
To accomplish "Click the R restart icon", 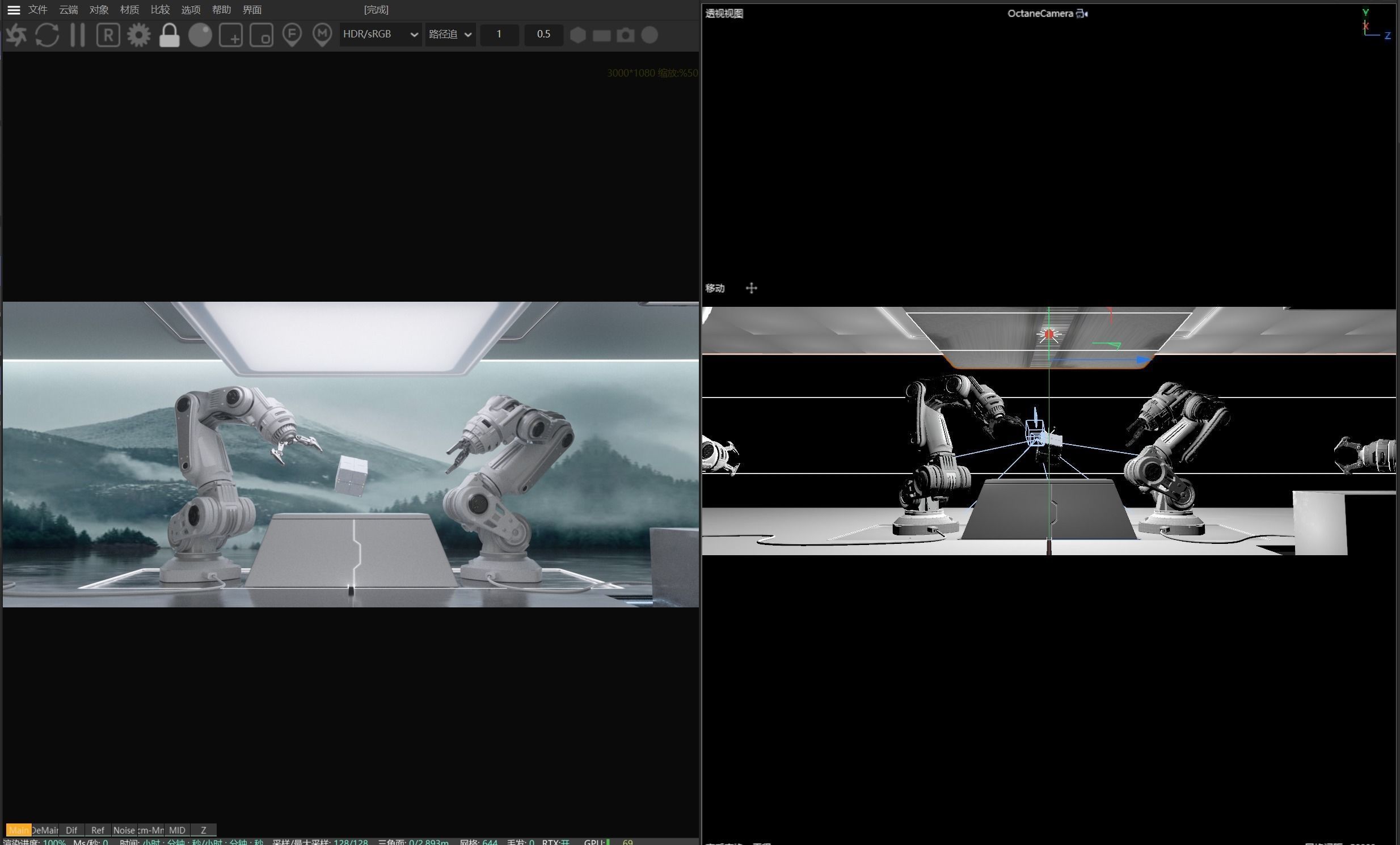I will pyautogui.click(x=108, y=35).
